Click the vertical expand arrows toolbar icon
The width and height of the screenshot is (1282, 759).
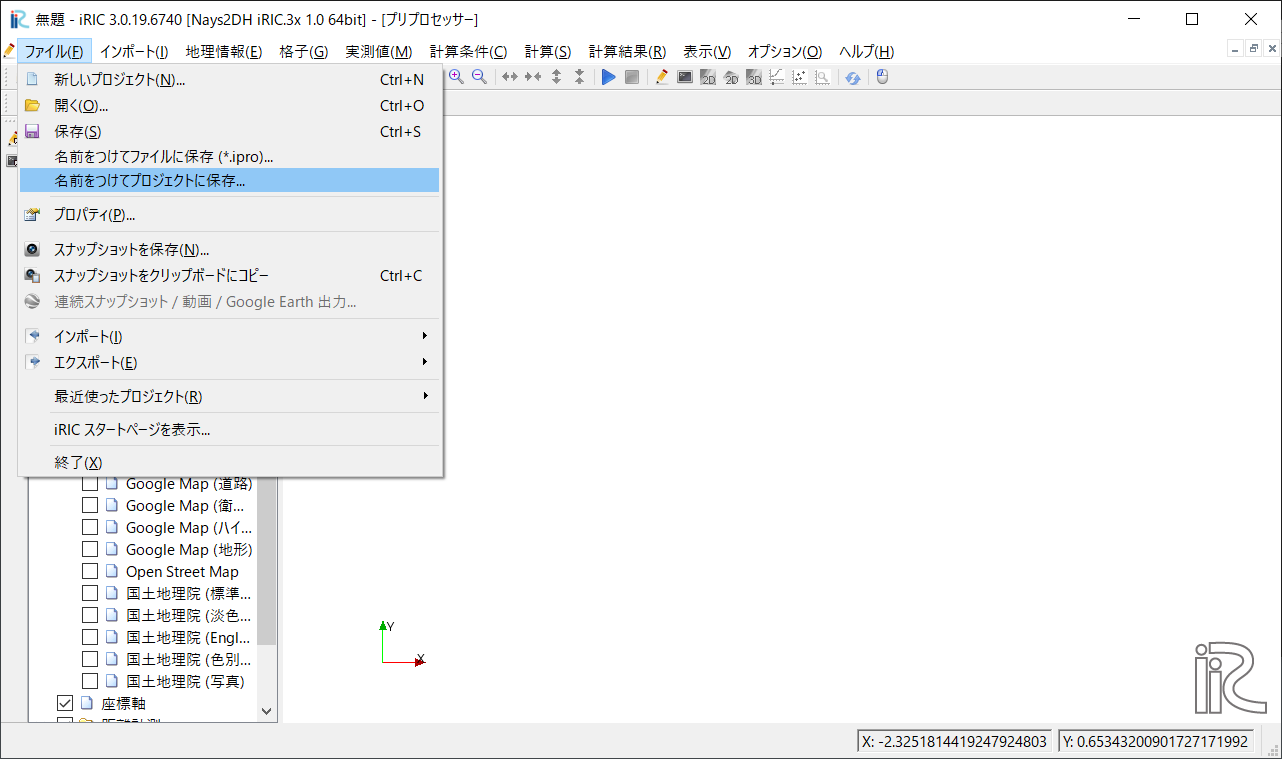(x=556, y=77)
